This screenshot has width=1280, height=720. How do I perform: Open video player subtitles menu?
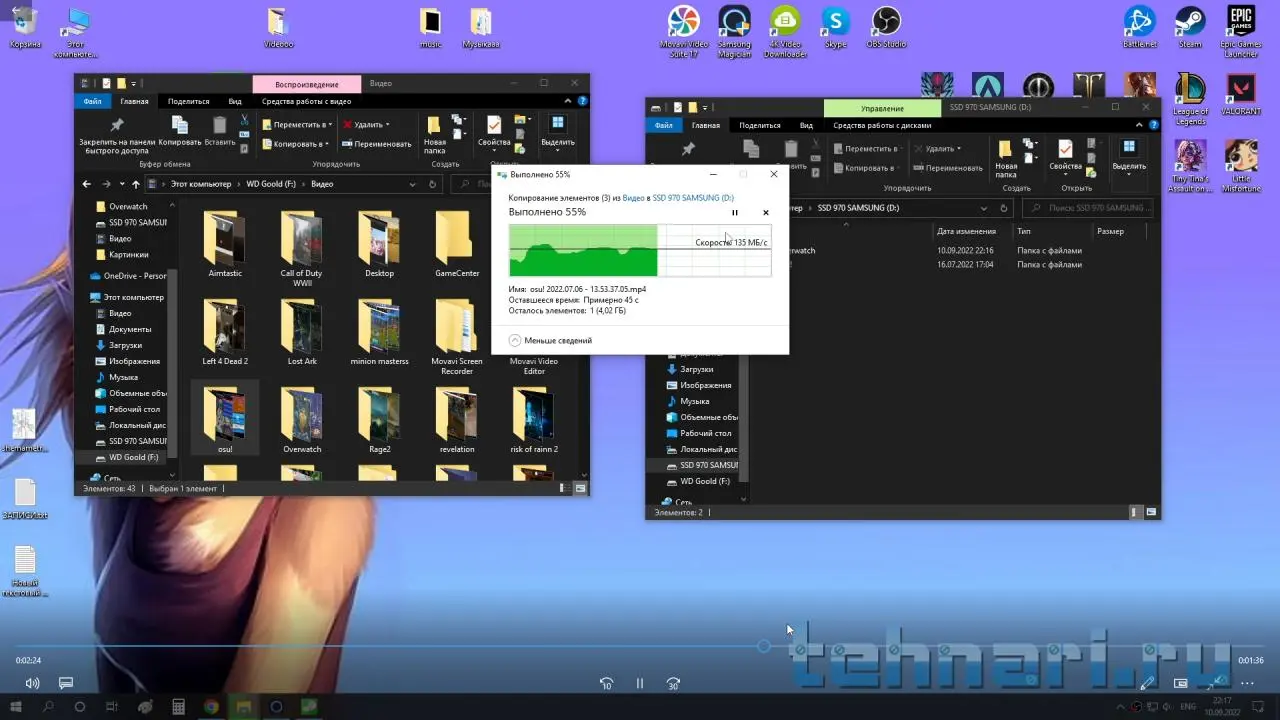tap(66, 683)
